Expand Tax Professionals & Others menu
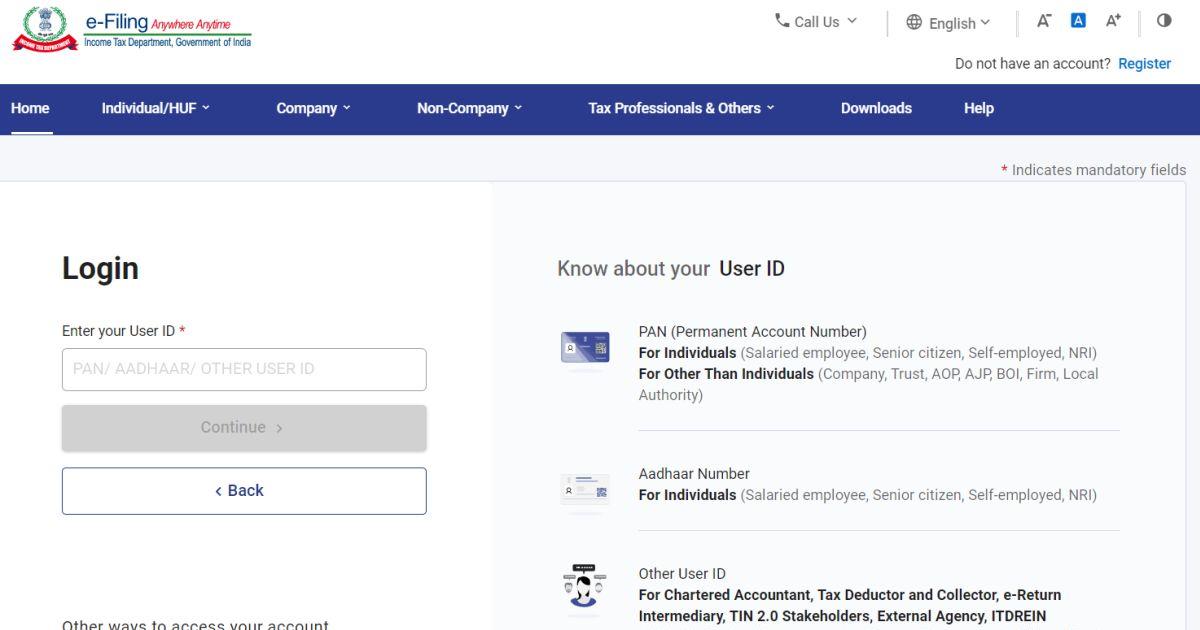Viewport: 1200px width, 630px height. click(x=681, y=108)
